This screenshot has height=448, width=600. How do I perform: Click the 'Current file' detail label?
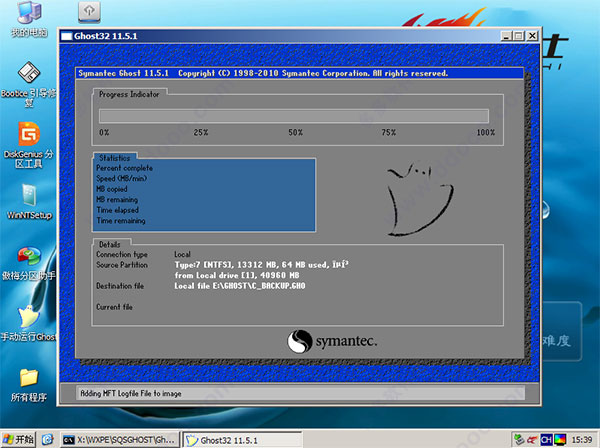(114, 307)
